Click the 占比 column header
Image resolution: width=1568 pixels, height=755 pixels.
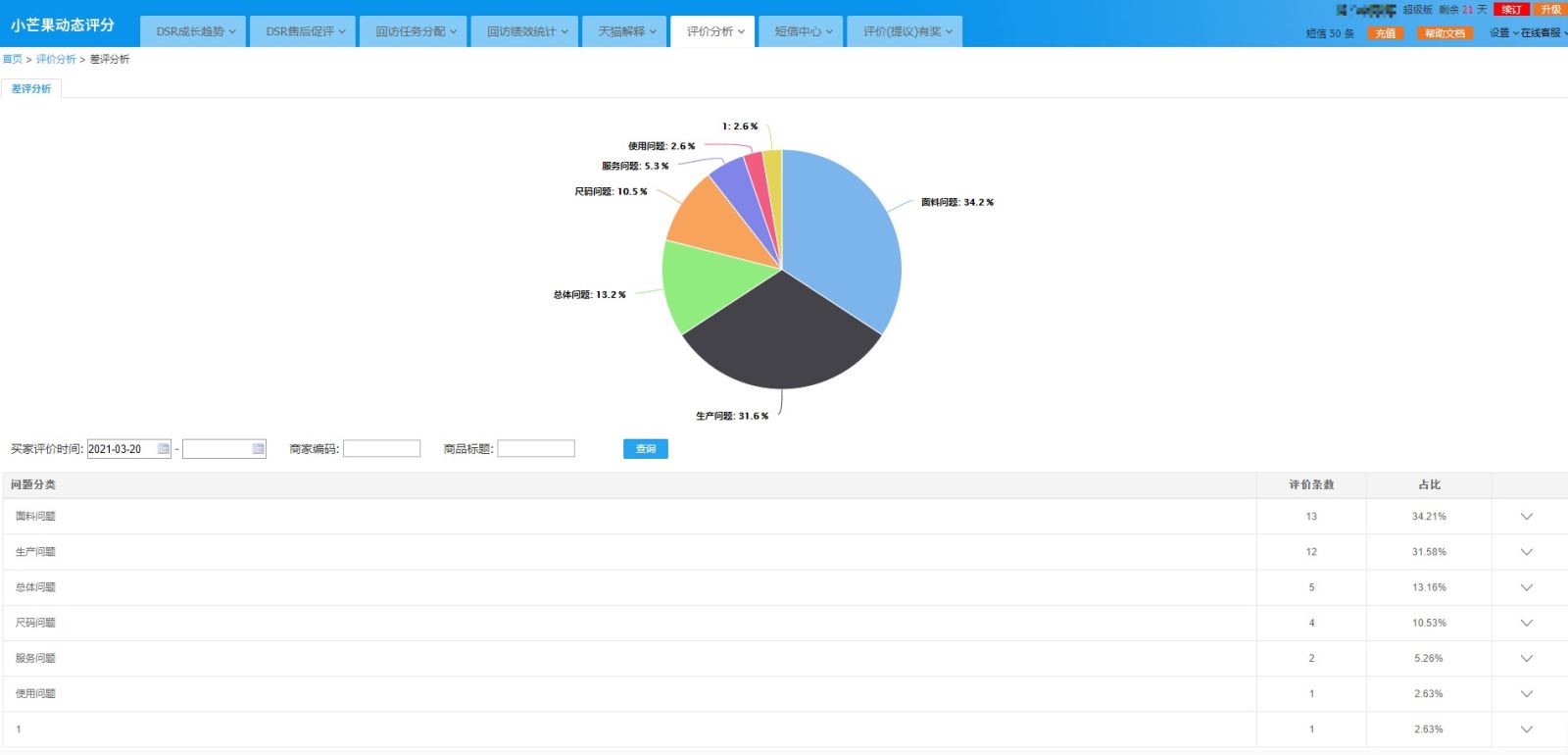tap(1429, 484)
